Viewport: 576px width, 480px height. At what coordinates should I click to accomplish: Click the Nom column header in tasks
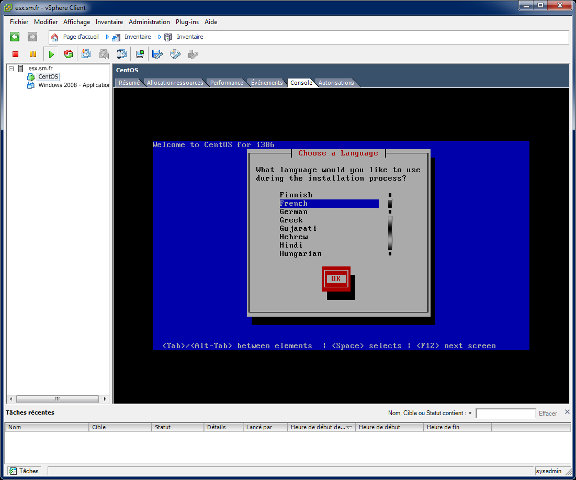pyautogui.click(x=47, y=427)
